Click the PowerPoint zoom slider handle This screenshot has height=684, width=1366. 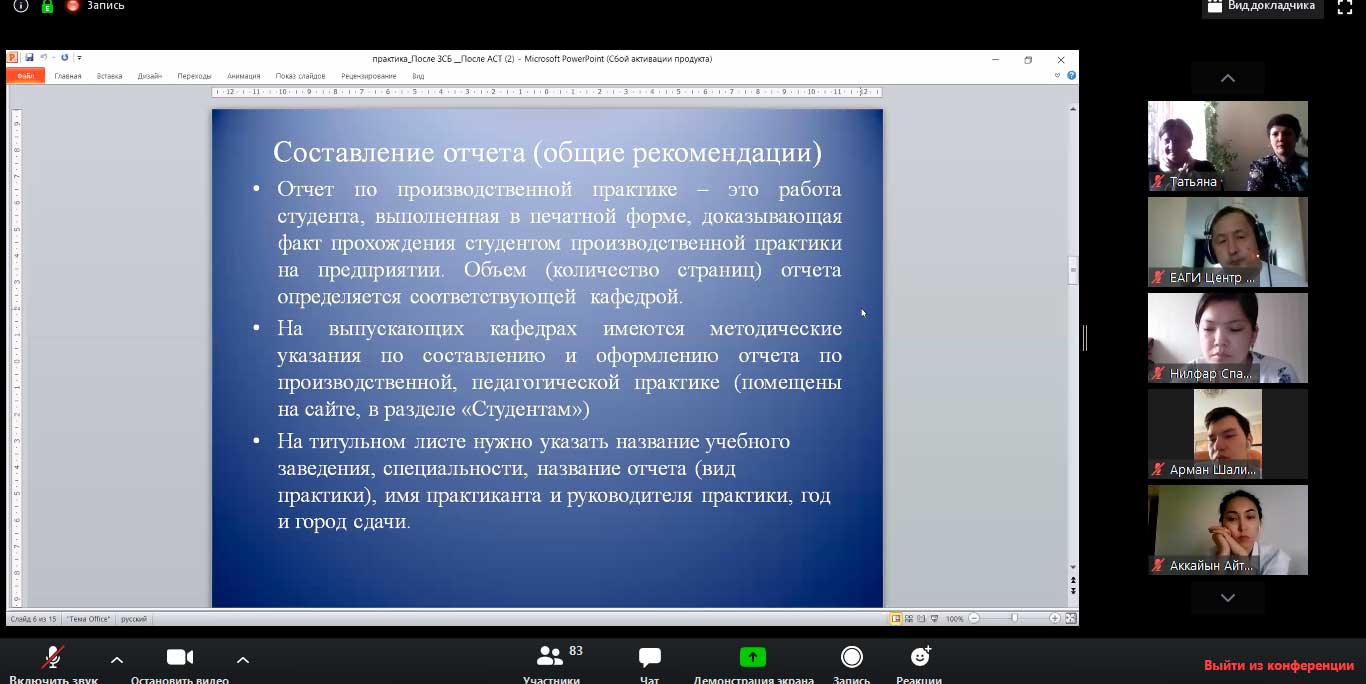[x=1014, y=619]
